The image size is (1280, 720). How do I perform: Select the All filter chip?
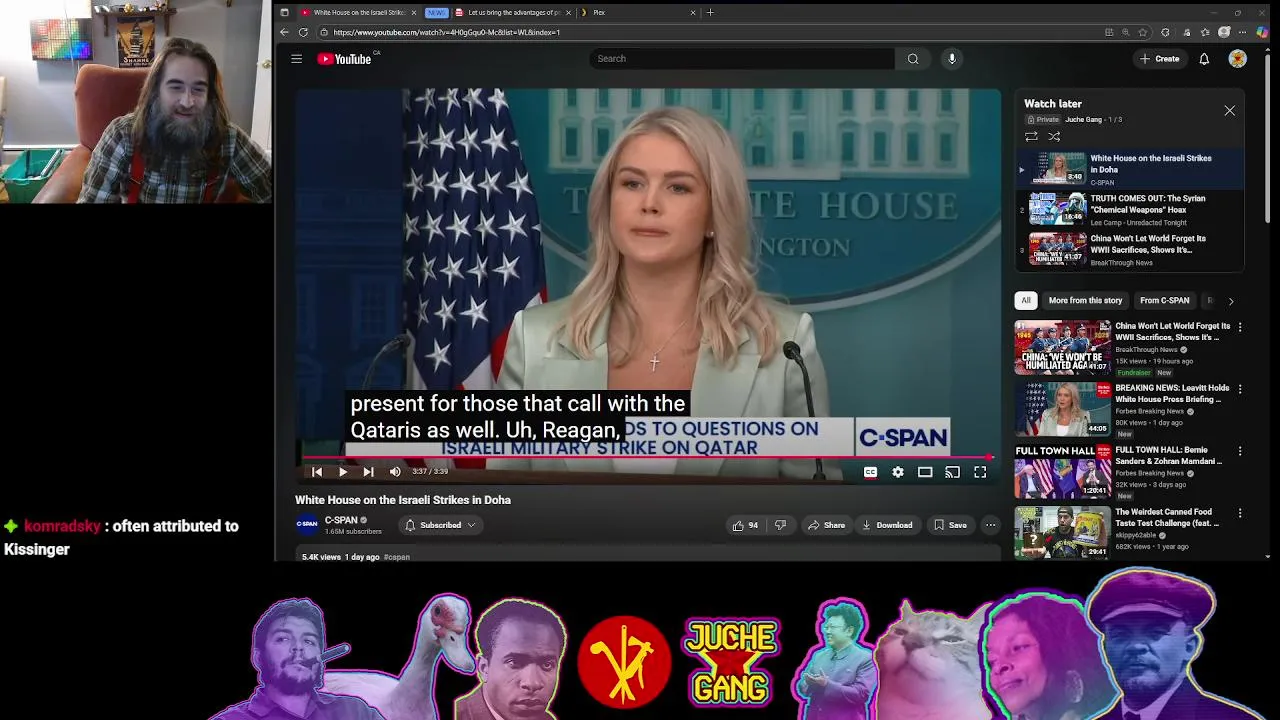click(1026, 301)
